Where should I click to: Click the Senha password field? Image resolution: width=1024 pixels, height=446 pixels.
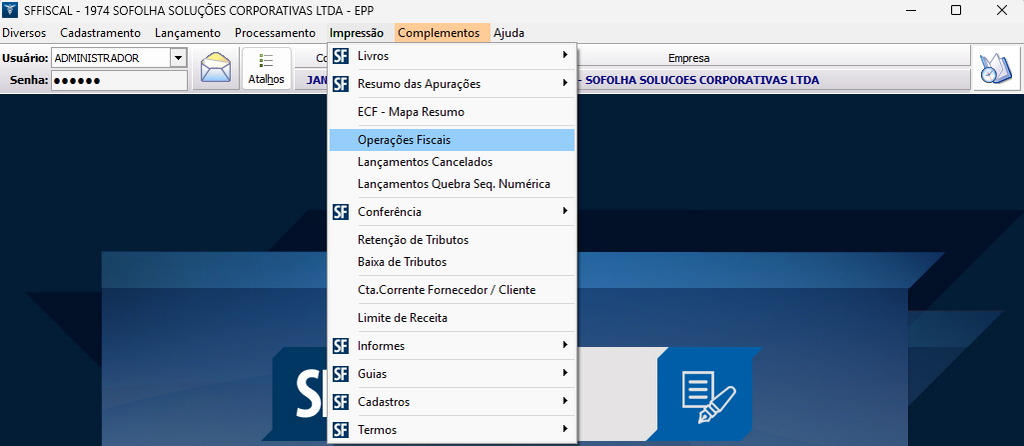(x=119, y=80)
